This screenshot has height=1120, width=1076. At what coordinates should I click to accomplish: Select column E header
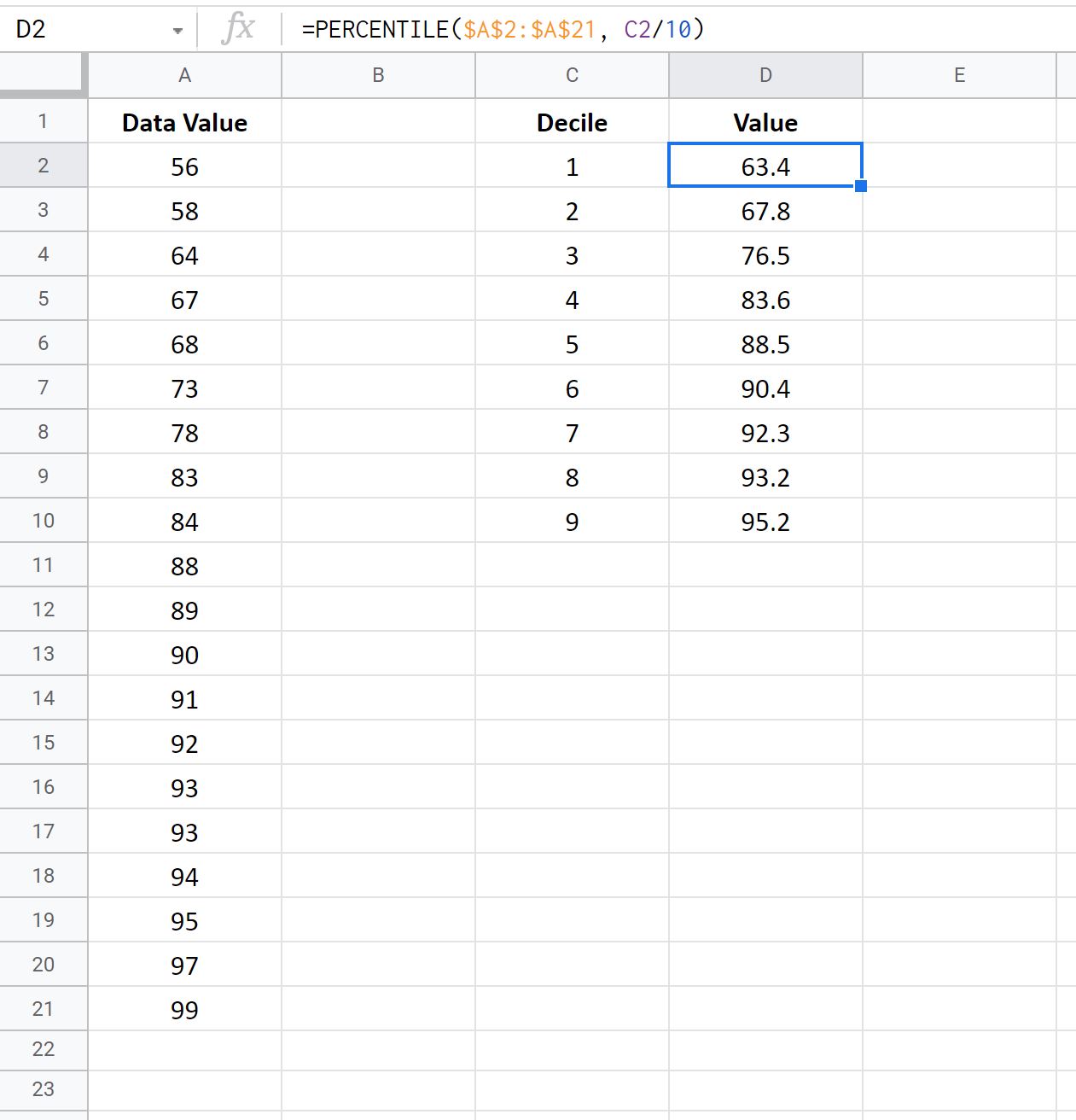click(x=959, y=74)
